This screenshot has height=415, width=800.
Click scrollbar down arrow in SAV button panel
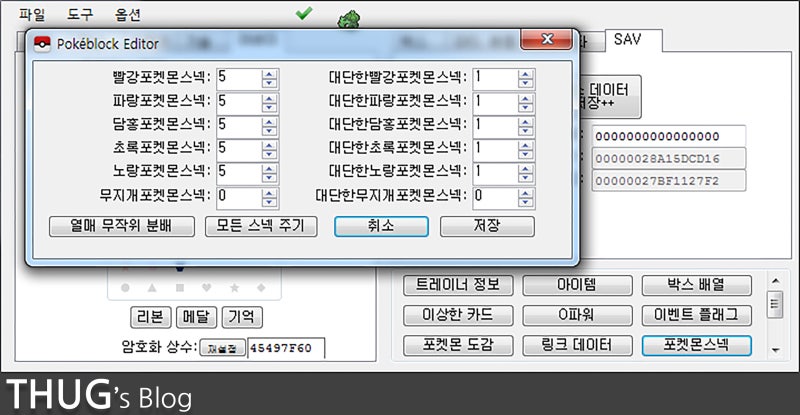click(x=775, y=350)
